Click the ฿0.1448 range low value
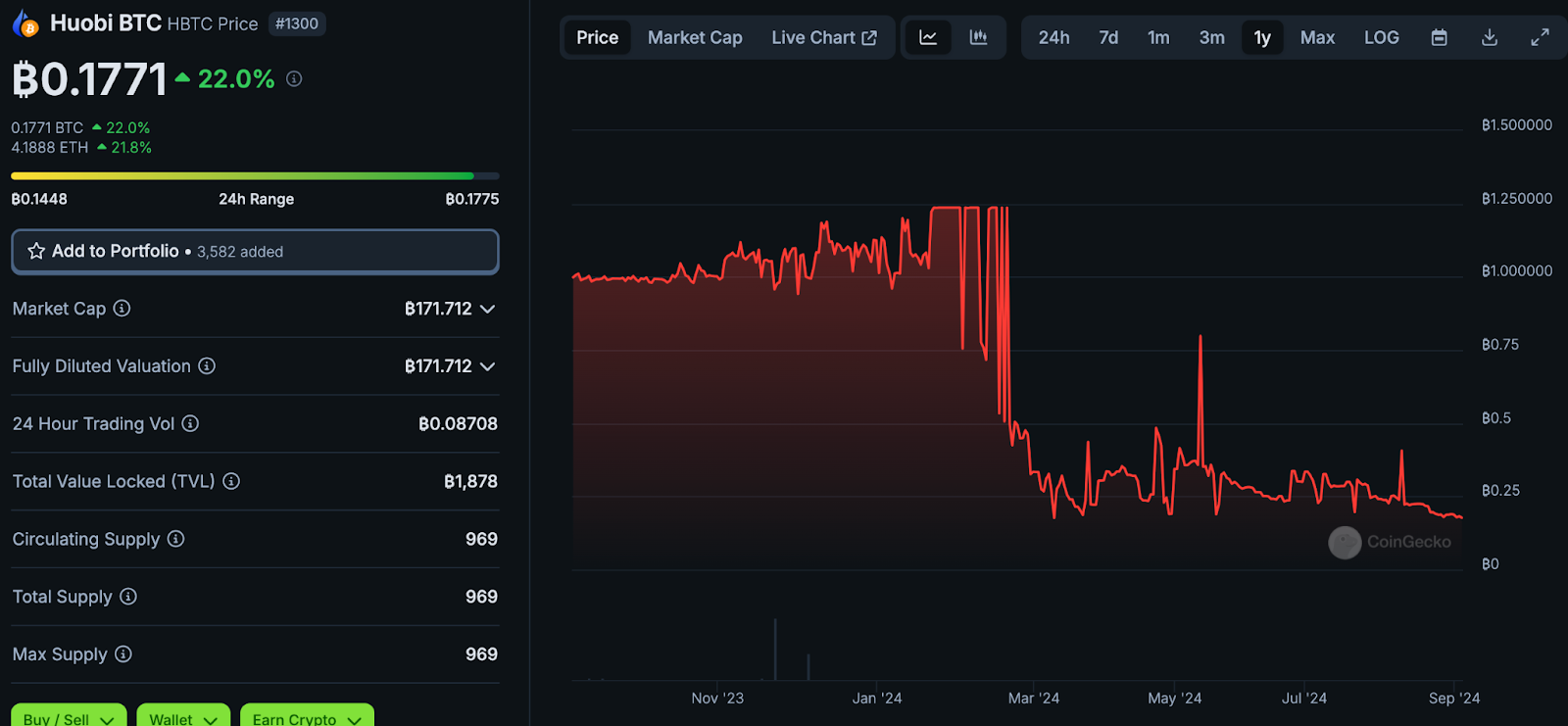The image size is (1568, 726). [39, 199]
